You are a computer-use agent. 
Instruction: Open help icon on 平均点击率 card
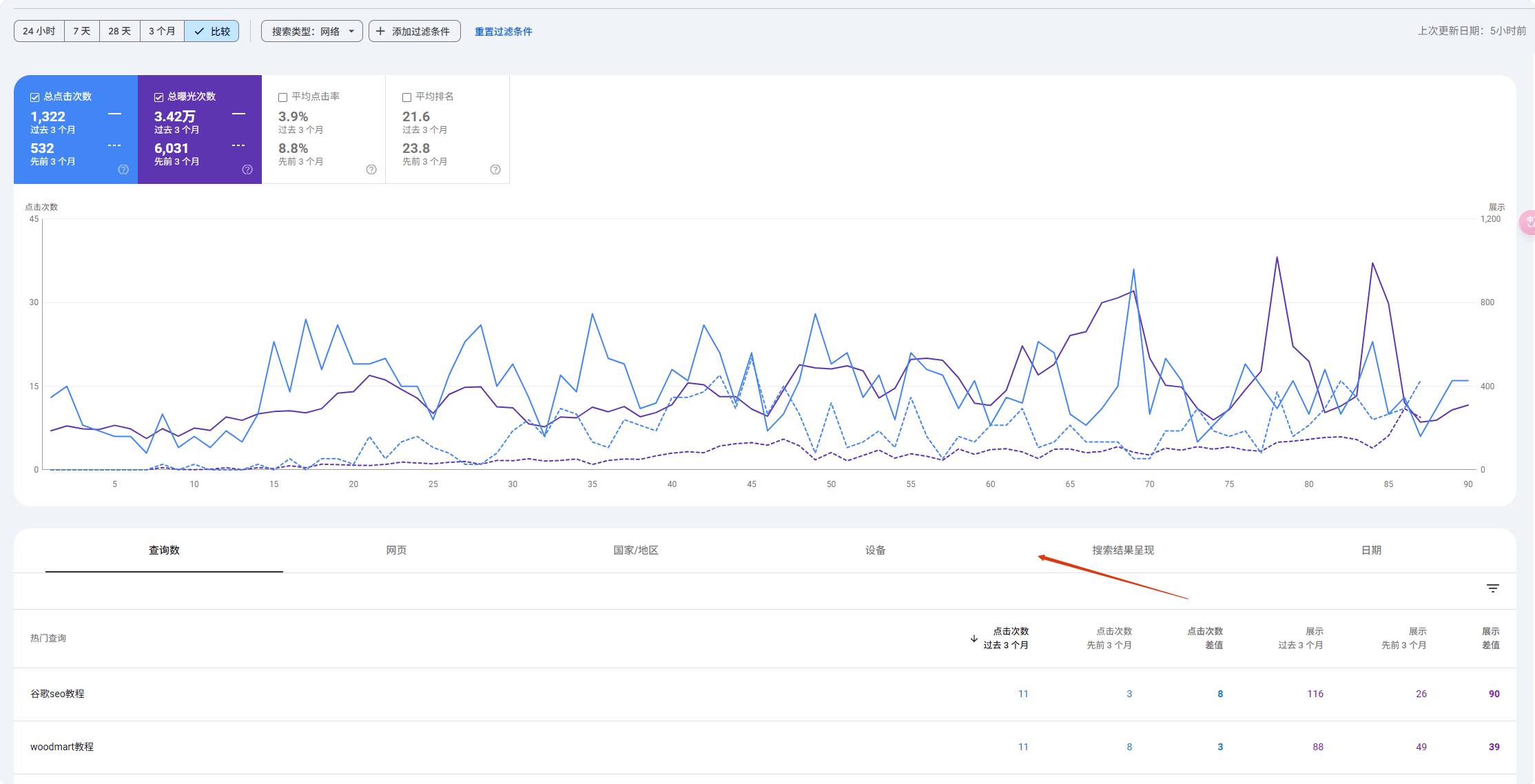tap(371, 169)
